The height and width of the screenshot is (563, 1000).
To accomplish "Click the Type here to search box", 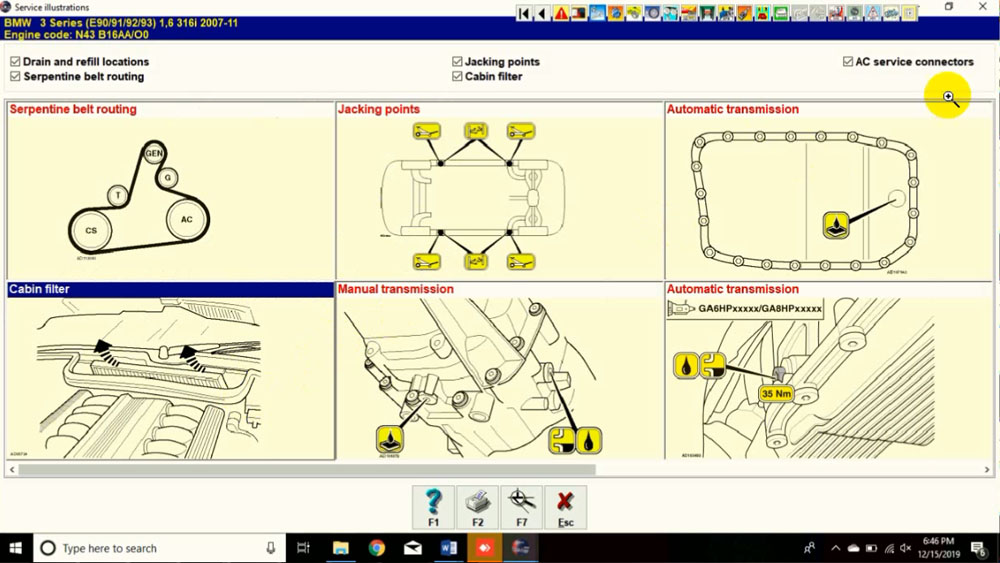I will 159,548.
